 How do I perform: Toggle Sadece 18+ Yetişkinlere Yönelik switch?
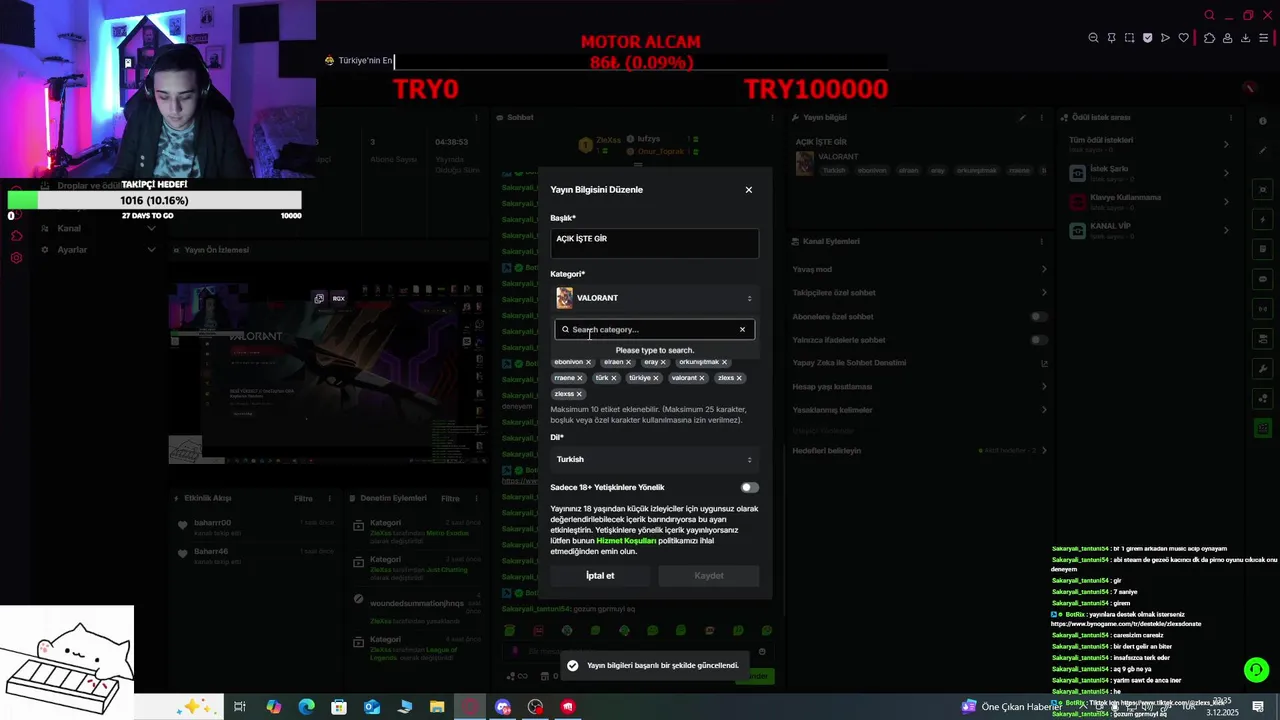[749, 488]
